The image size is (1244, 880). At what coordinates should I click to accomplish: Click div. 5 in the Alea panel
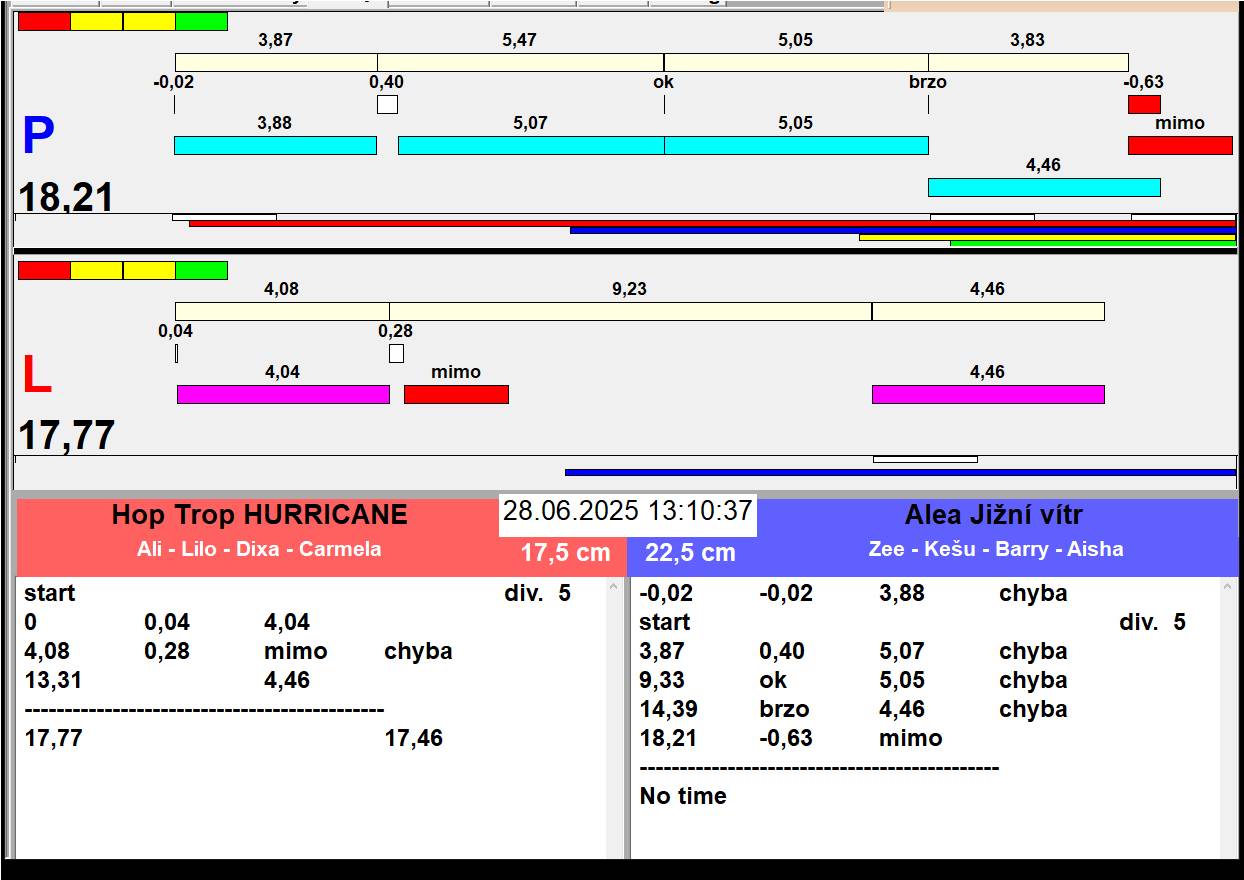(x=1152, y=623)
